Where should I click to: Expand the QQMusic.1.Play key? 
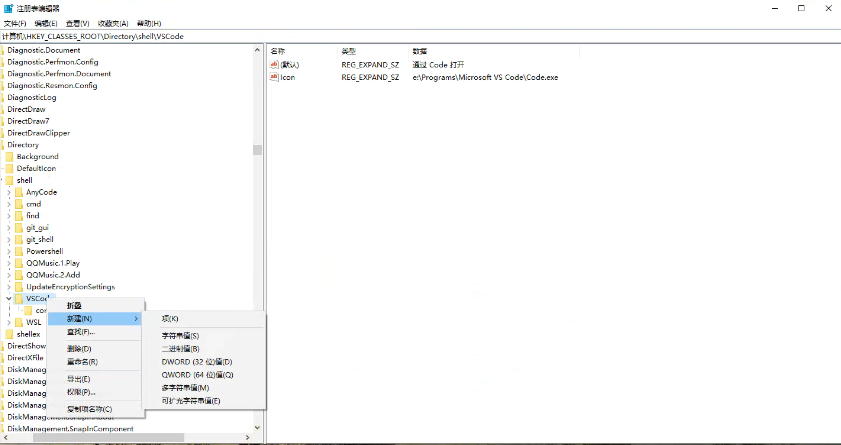(x=9, y=263)
